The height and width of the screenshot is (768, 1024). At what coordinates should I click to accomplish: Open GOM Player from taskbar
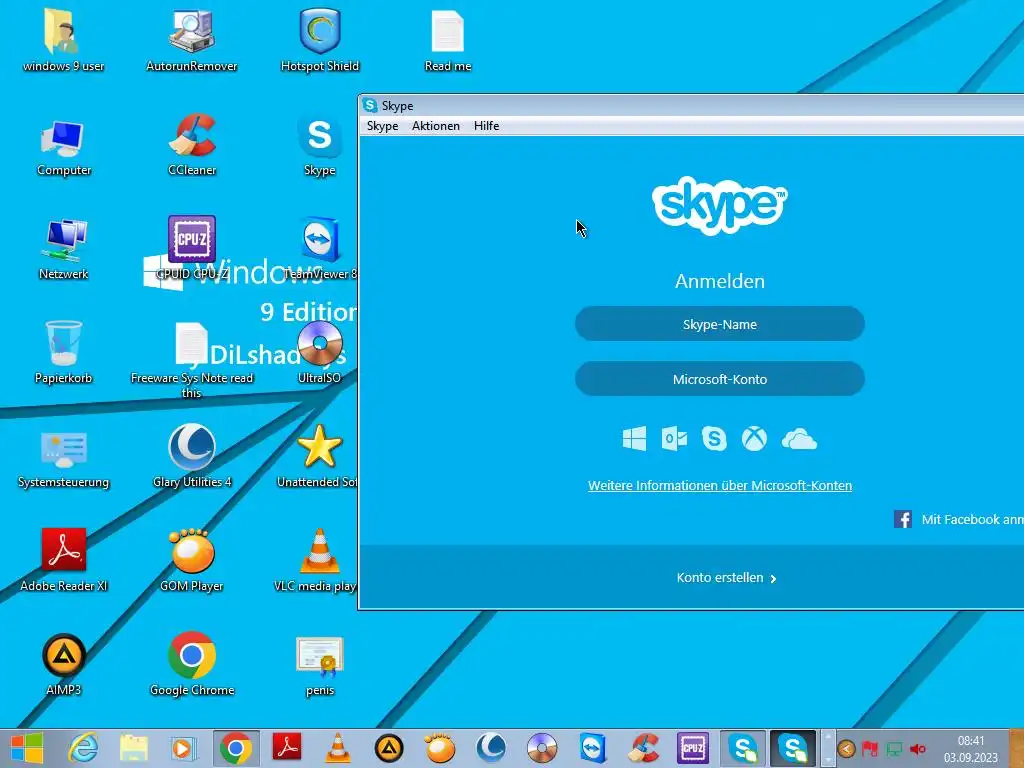coord(440,748)
